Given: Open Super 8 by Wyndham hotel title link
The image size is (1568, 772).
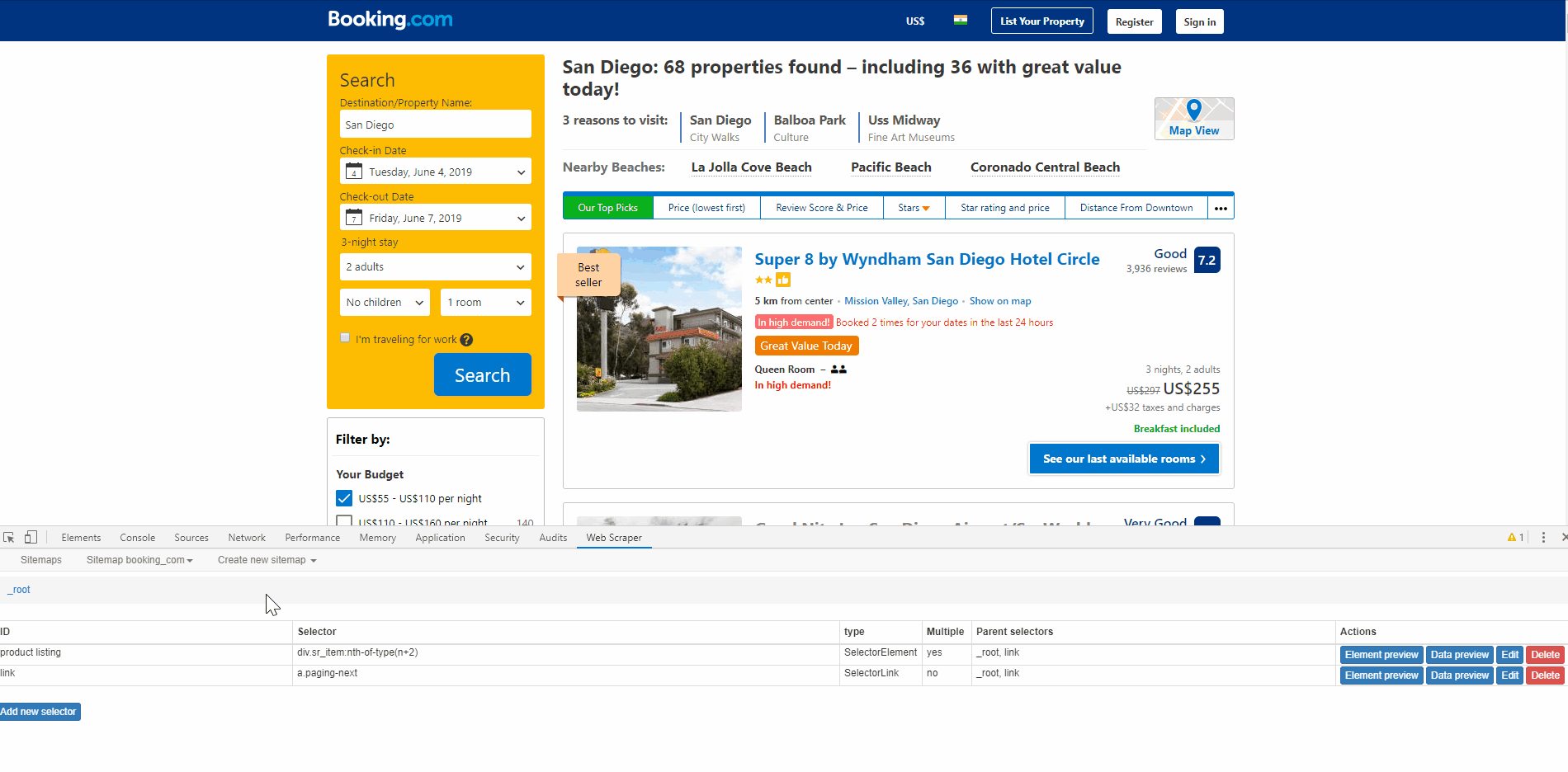Looking at the screenshot, I should point(927,259).
